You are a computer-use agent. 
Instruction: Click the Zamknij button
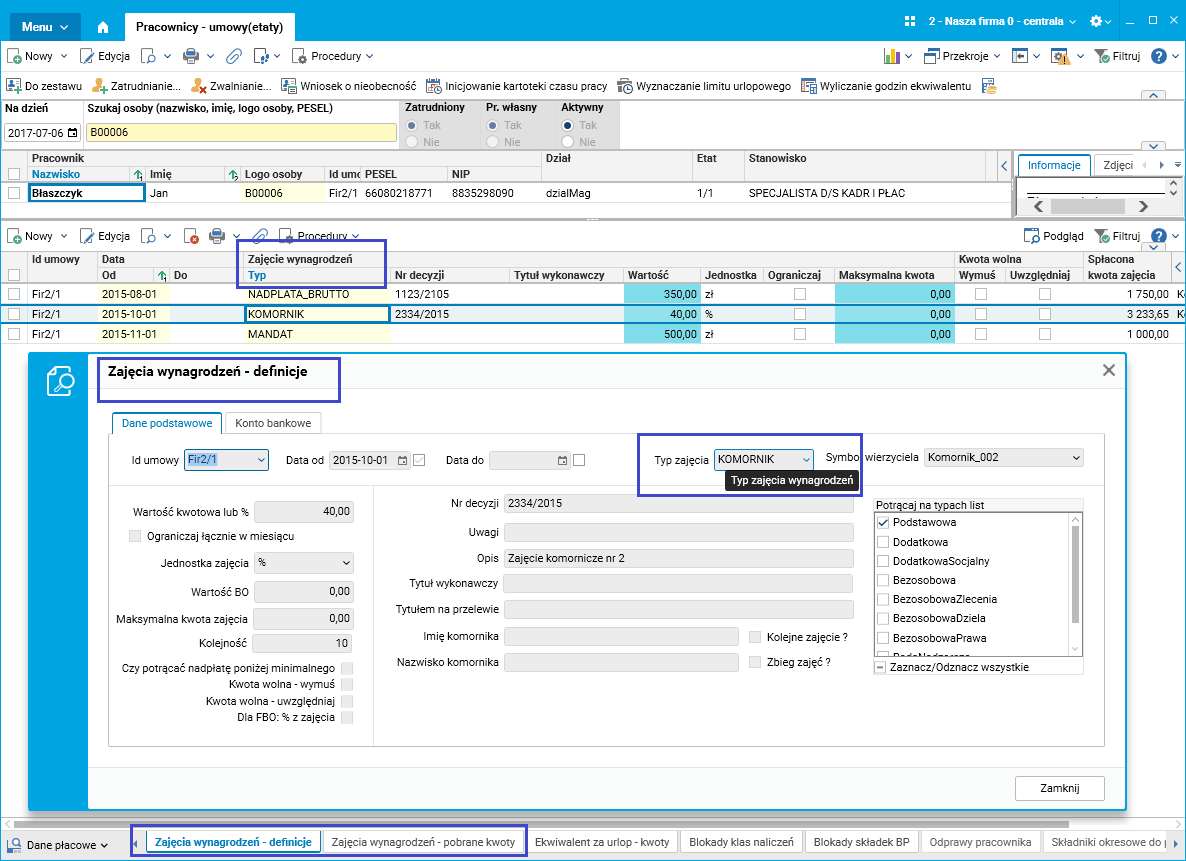pyautogui.click(x=1059, y=788)
